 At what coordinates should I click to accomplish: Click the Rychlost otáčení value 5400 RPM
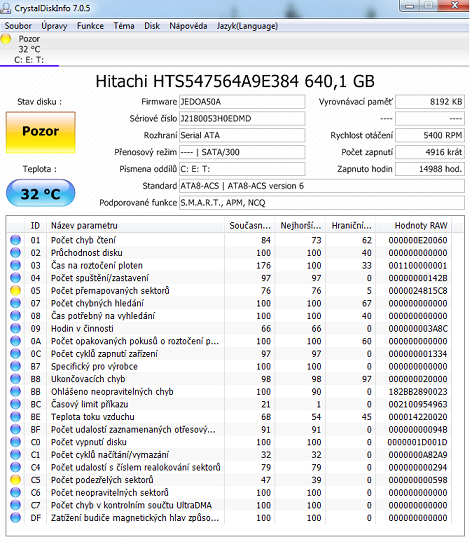point(430,135)
